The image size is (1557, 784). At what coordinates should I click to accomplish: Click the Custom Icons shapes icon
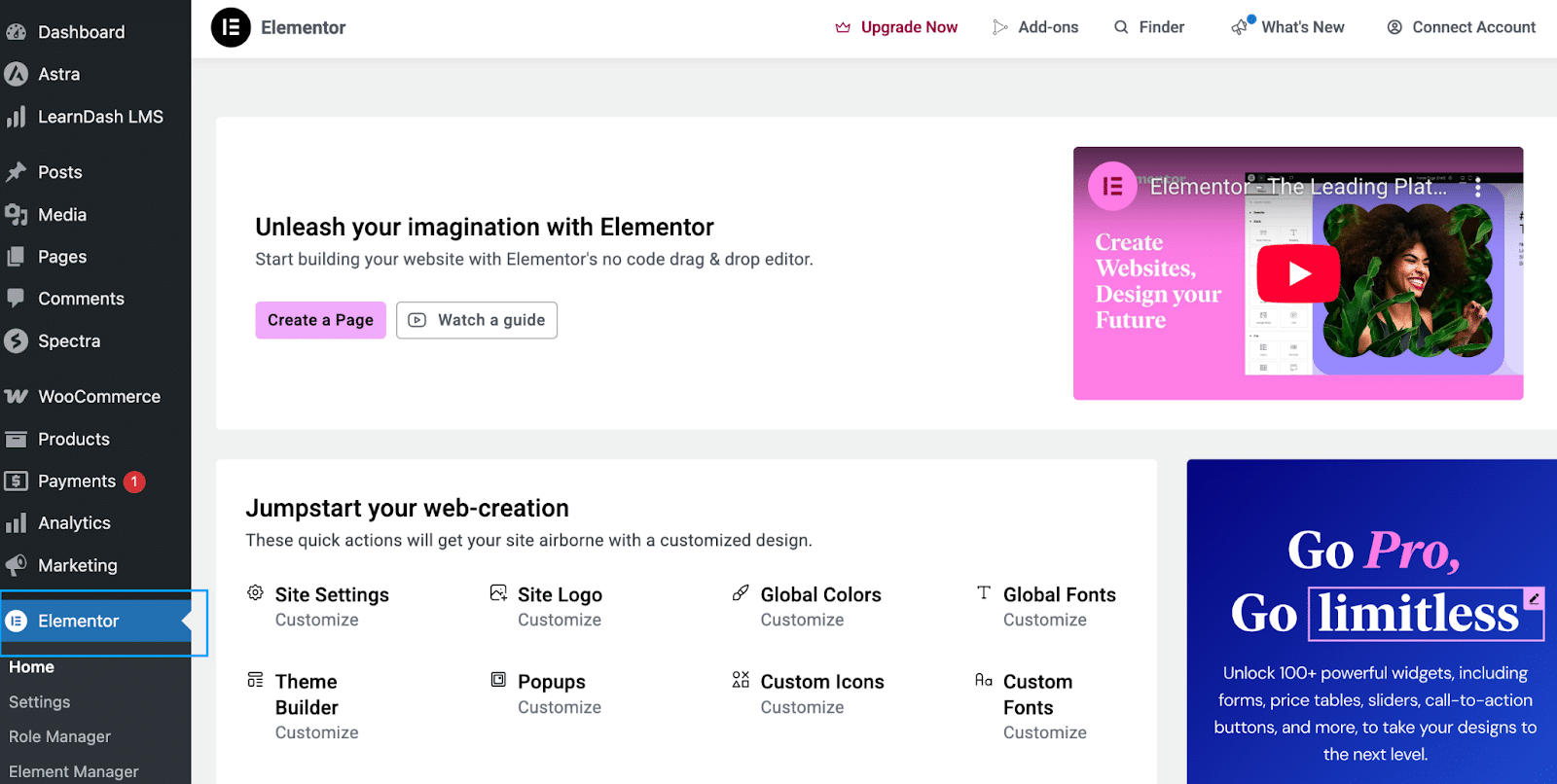click(x=741, y=679)
